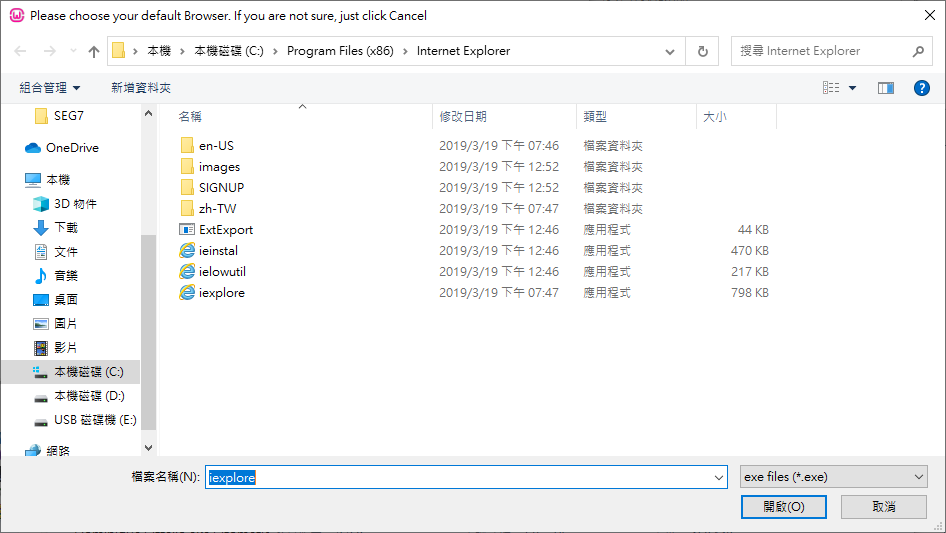Image resolution: width=946 pixels, height=533 pixels.
Task: Open the 組合管理 menu
Action: pyautogui.click(x=50, y=88)
